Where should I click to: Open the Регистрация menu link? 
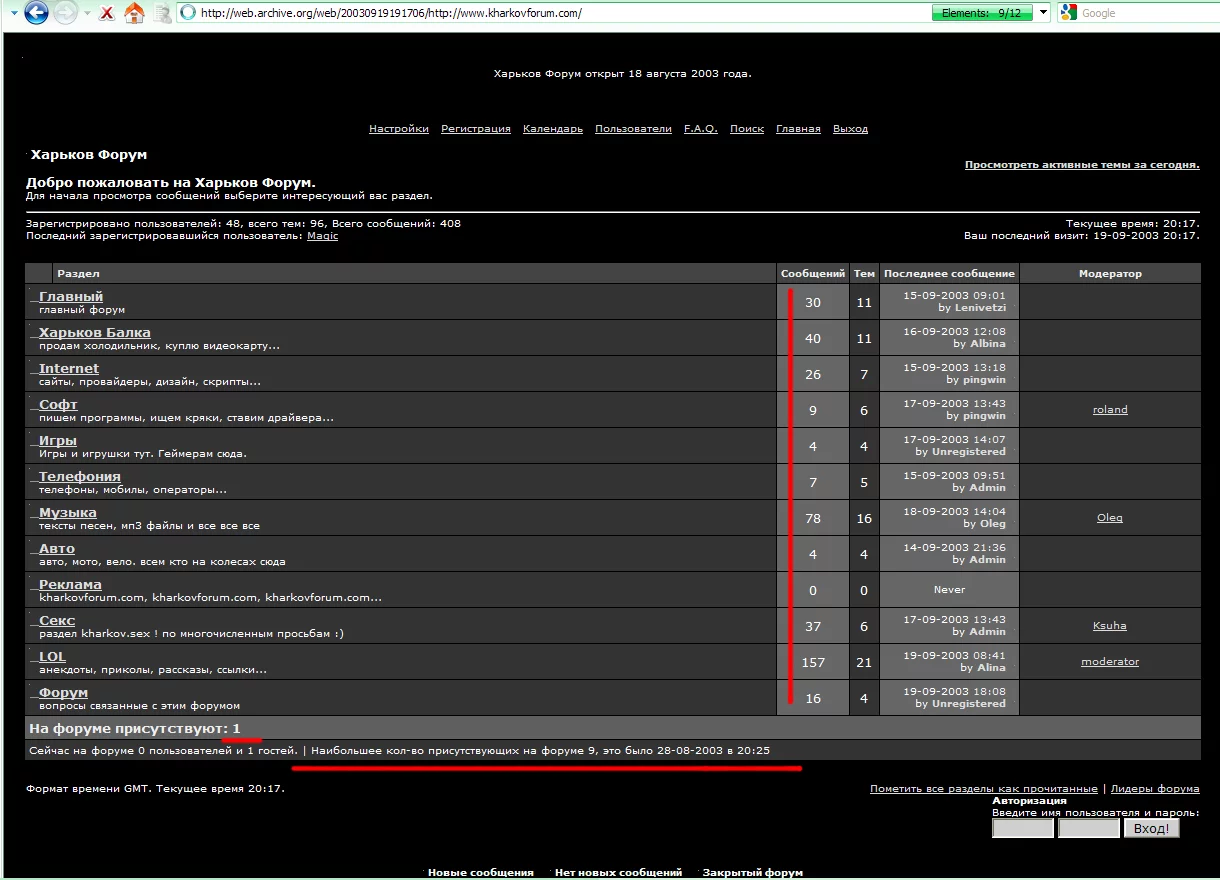tap(476, 129)
